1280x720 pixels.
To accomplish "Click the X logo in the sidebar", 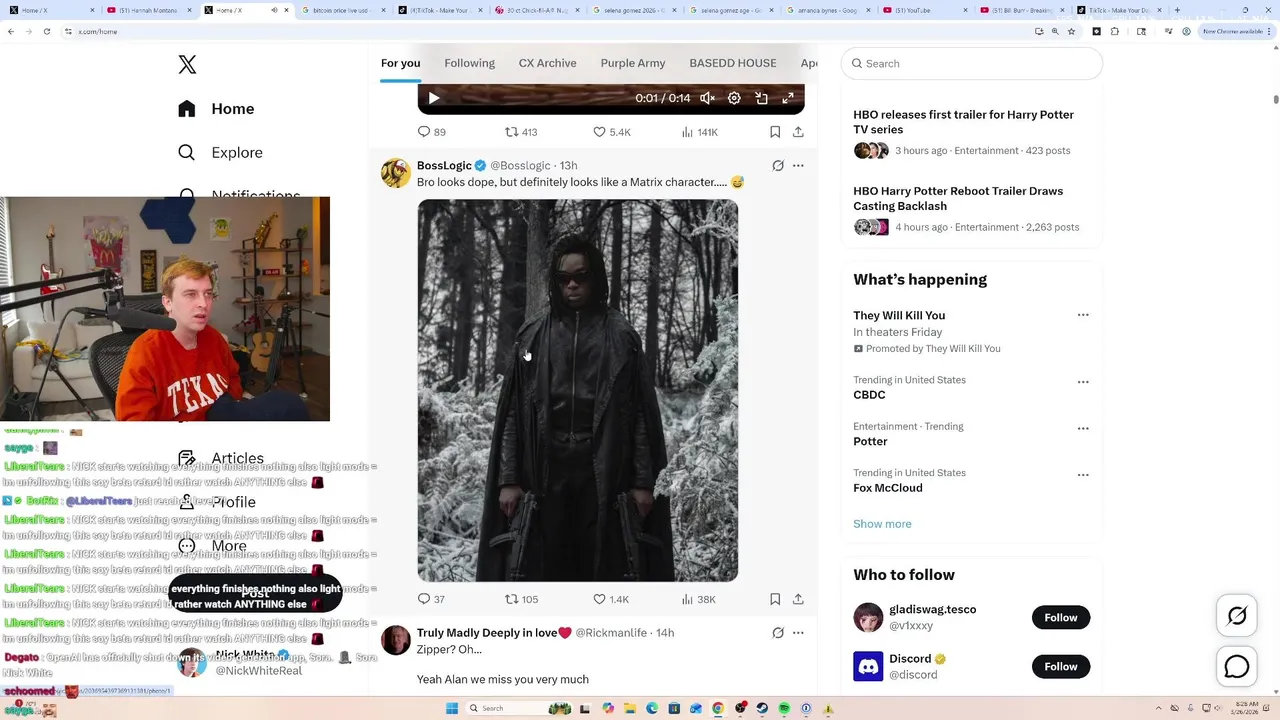I will (x=187, y=64).
